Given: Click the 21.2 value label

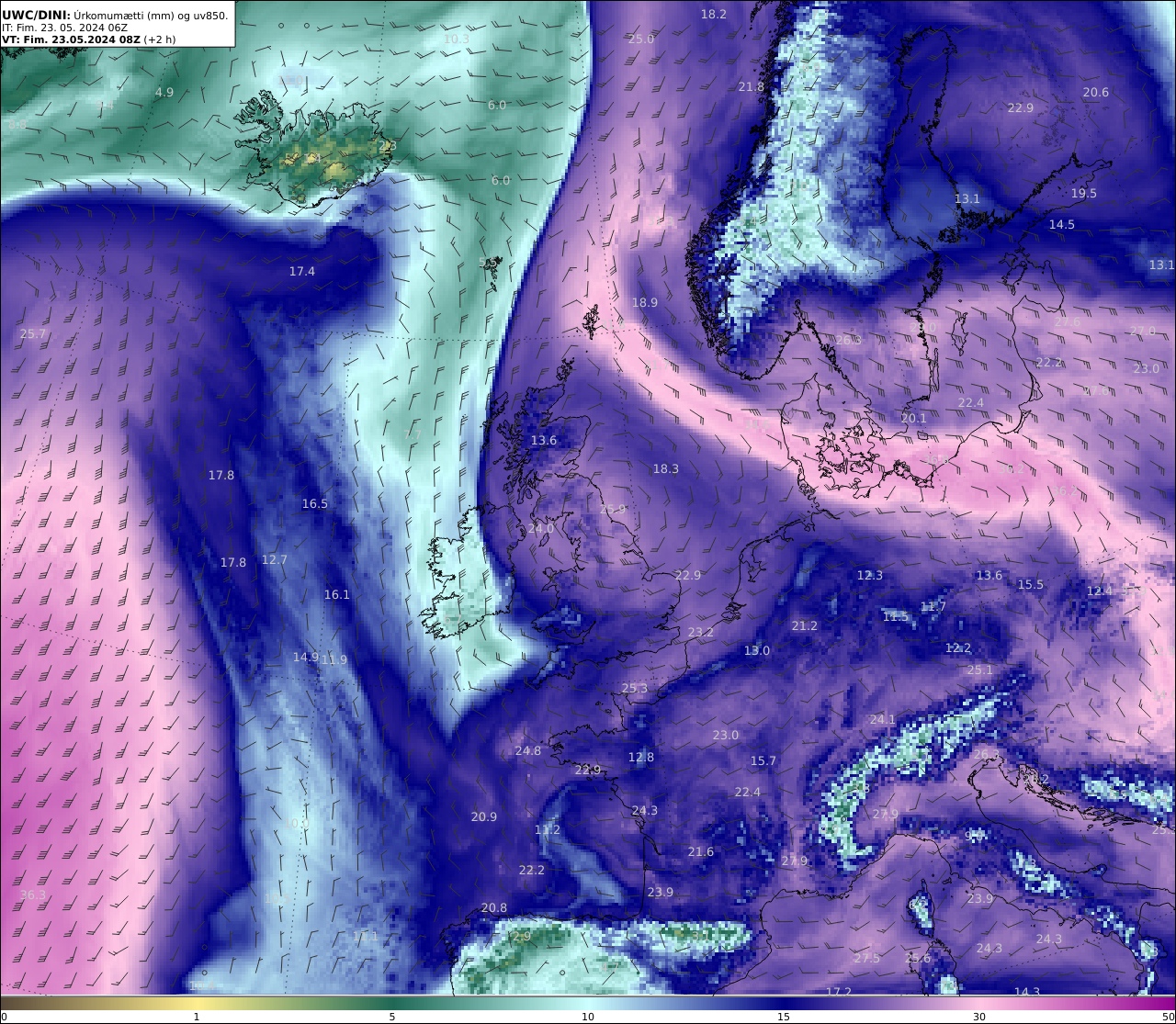Looking at the screenshot, I should [x=805, y=625].
